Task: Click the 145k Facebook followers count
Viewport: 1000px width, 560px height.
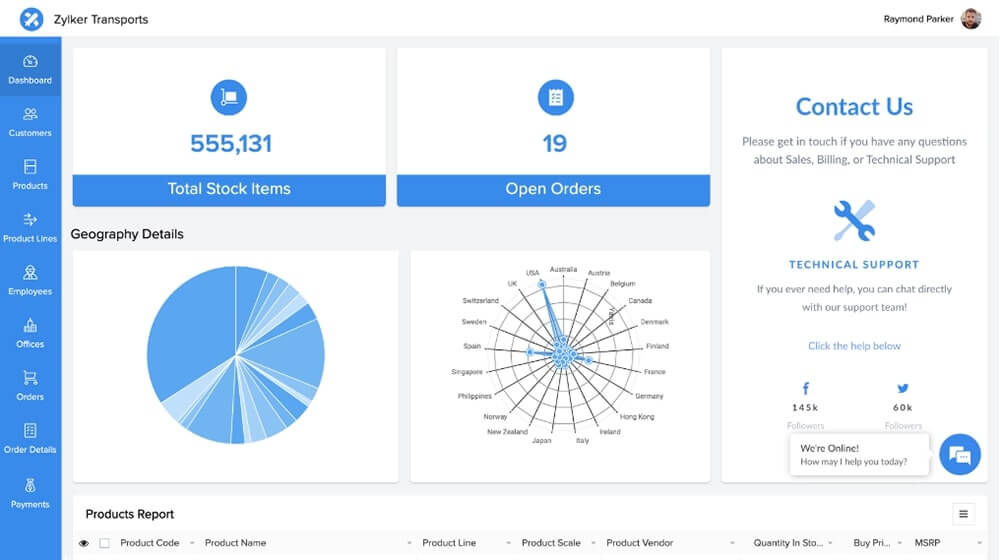Action: click(x=805, y=408)
